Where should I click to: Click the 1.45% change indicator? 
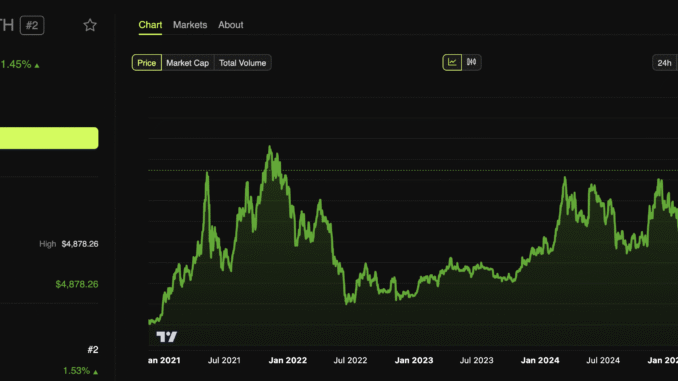pos(20,64)
